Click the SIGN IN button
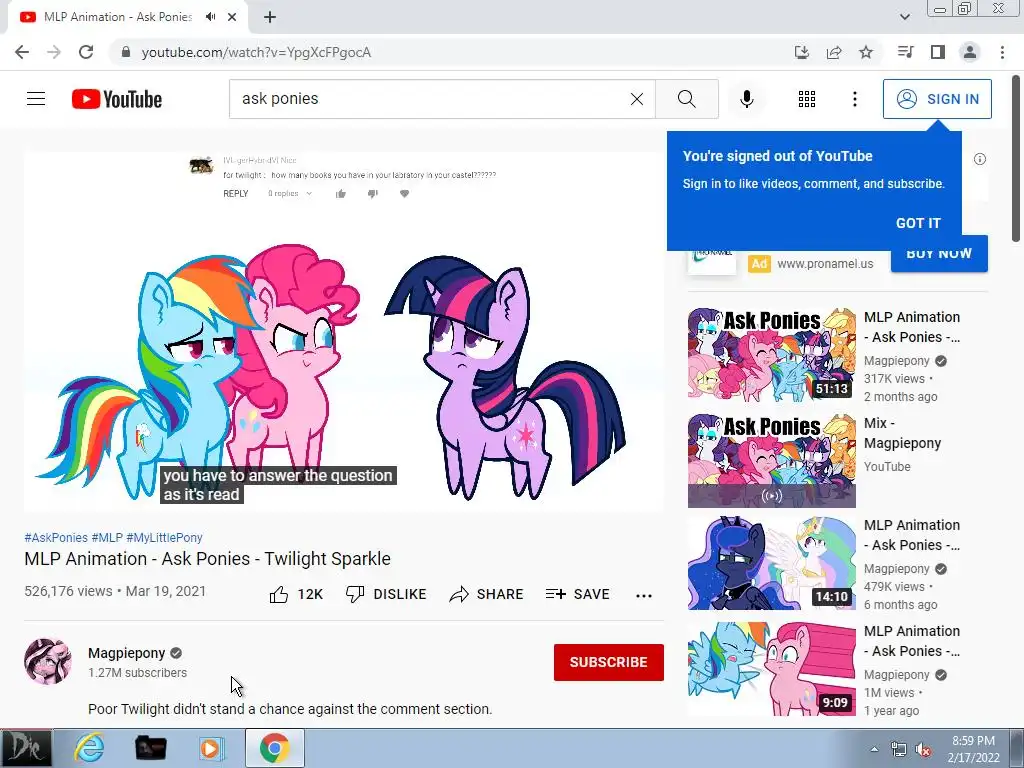 coord(936,99)
